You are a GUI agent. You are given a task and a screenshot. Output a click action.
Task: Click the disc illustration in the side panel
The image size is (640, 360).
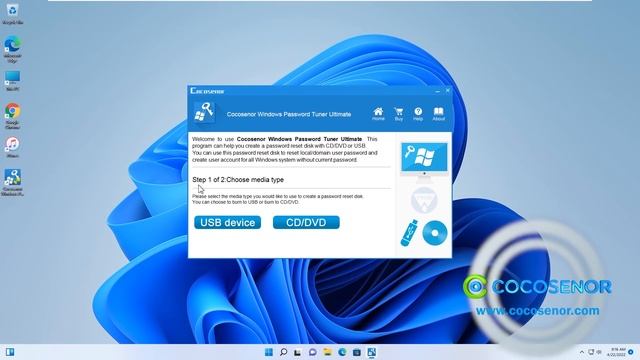click(x=435, y=233)
